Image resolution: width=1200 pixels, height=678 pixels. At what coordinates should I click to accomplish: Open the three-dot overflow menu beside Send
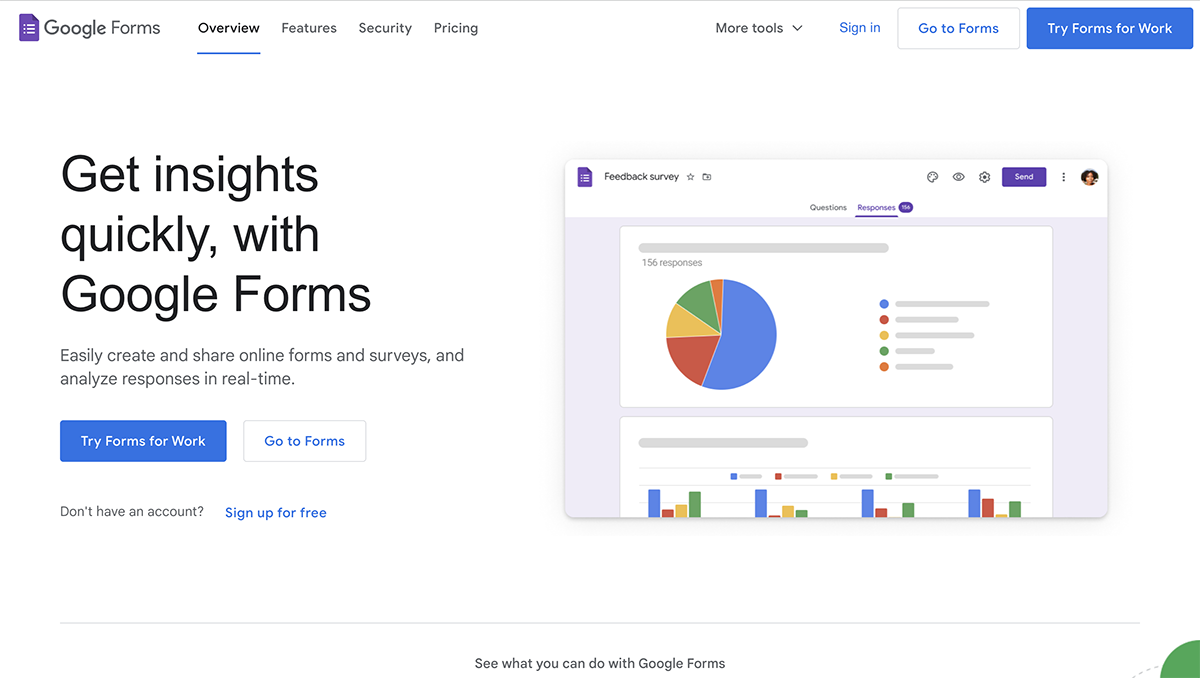1063,177
